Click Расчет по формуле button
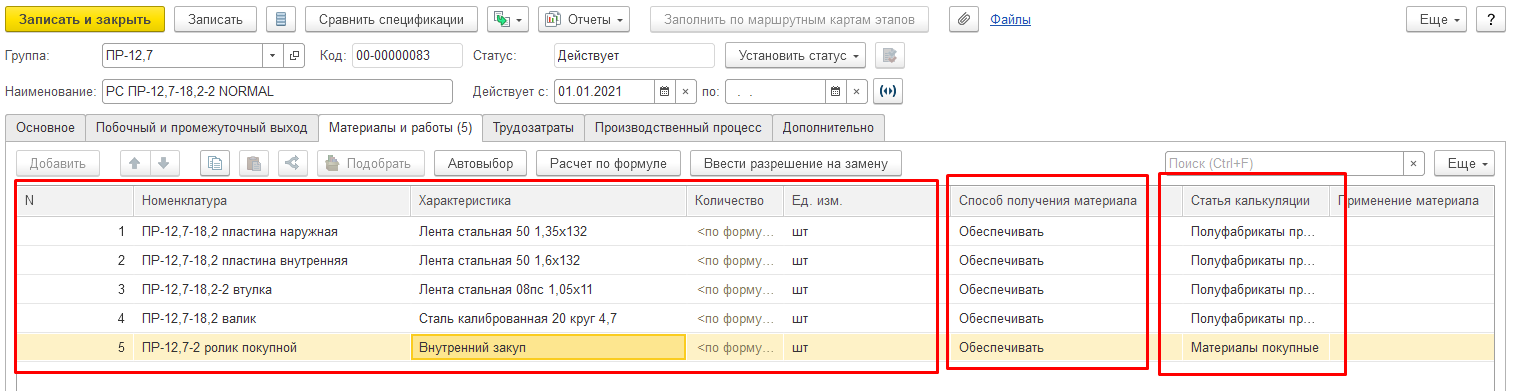Viewport: 1515px width, 391px height. (609, 163)
